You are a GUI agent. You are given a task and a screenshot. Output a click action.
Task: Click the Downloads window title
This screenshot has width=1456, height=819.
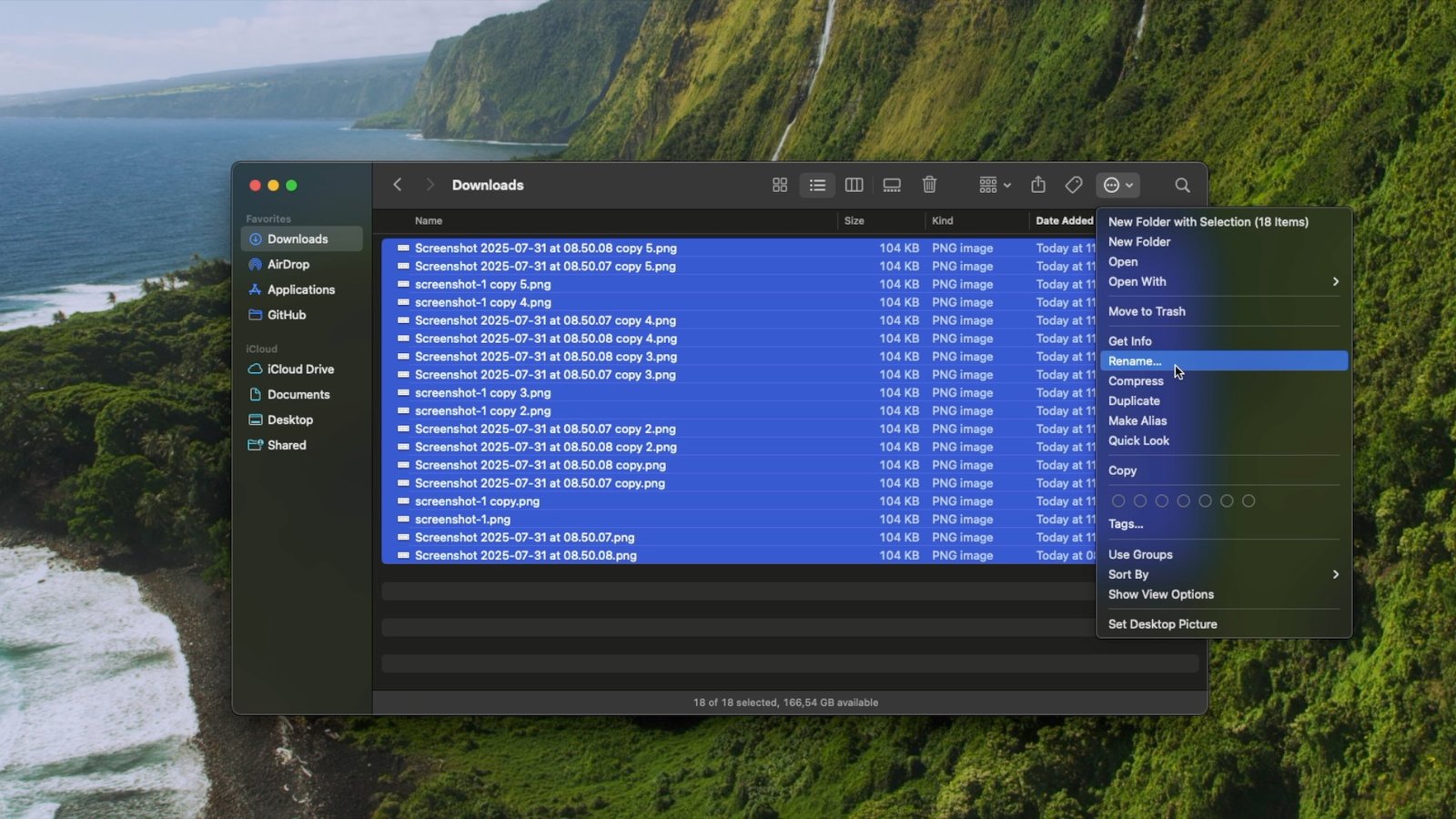488,185
